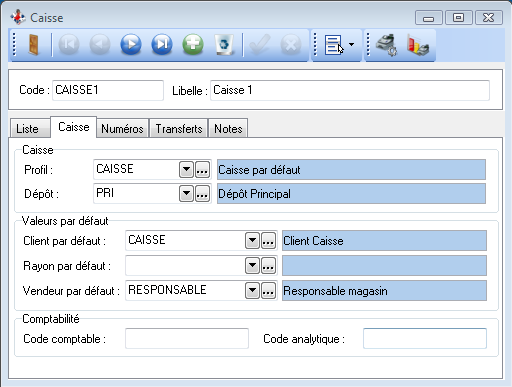Switch to the Numéros tab
512x387 pixels.
point(122,128)
